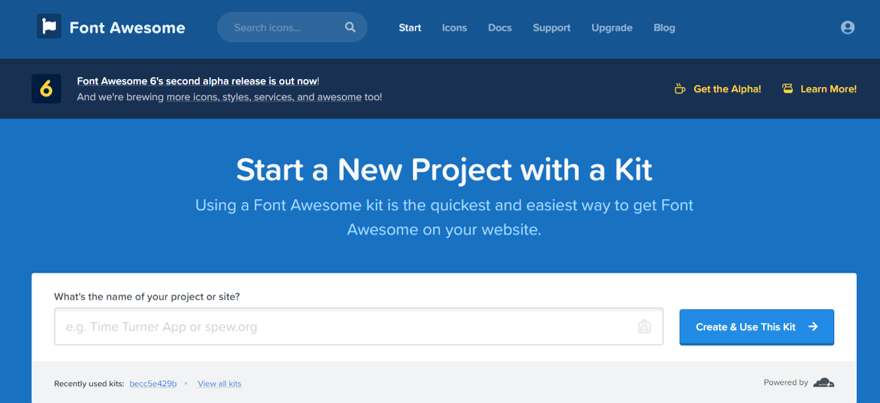The height and width of the screenshot is (403, 880).
Task: Click "What's the name of your project or site?" label
Action: [147, 296]
